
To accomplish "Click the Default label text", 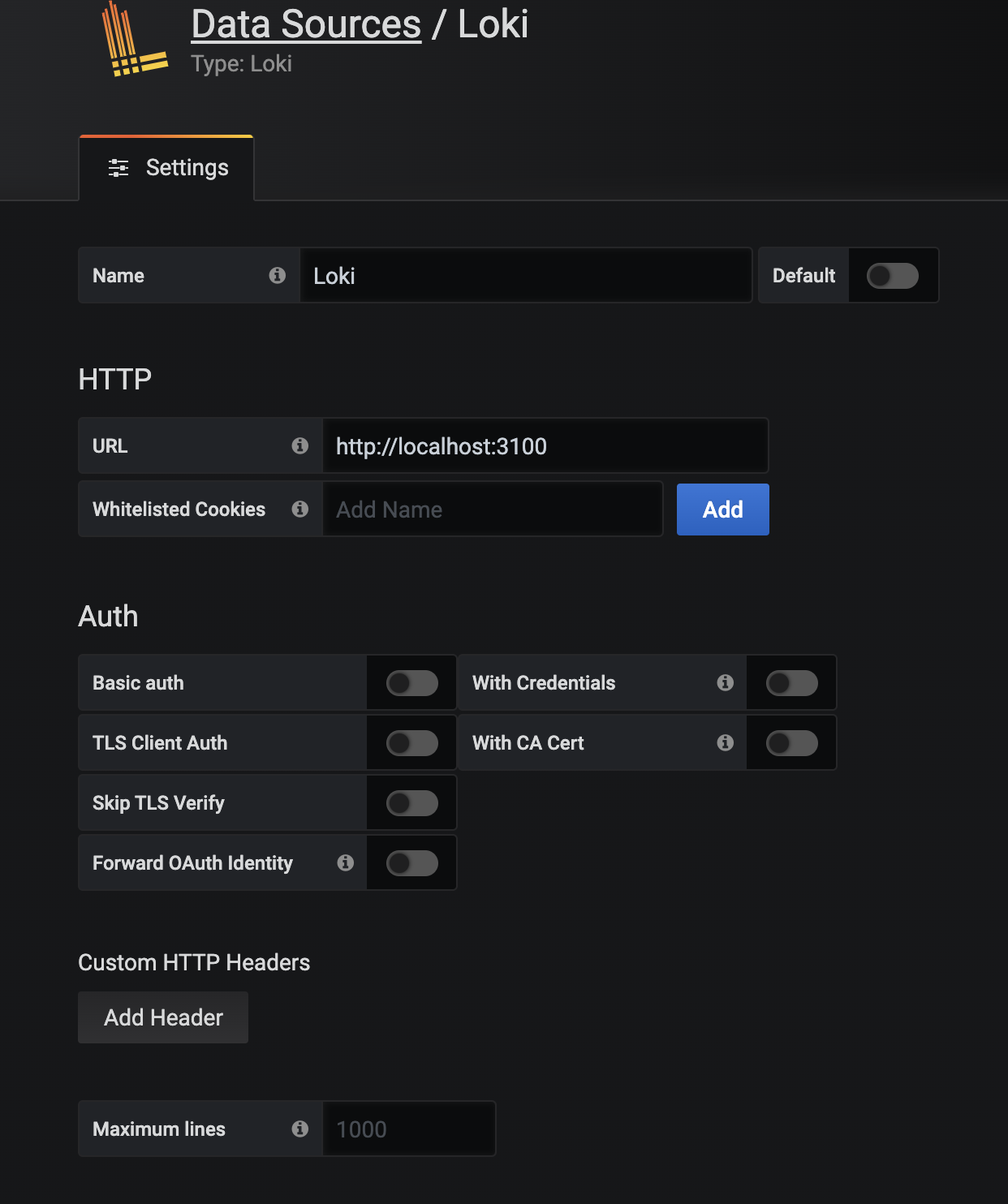I will tap(803, 275).
